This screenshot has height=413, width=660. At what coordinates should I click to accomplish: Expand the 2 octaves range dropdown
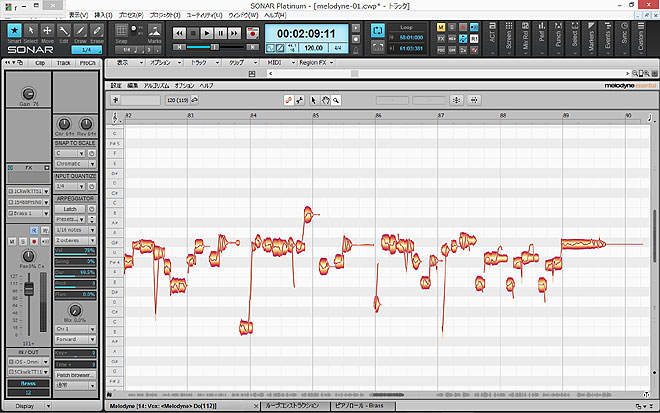75,242
